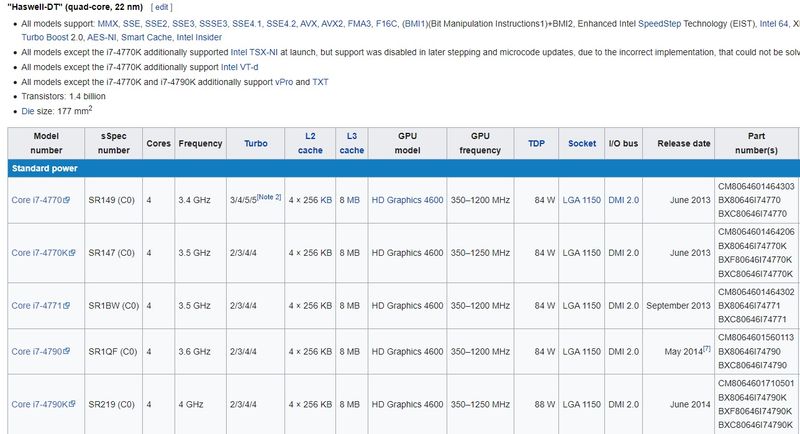Select the SR1BW (C0) sSpec cell
This screenshot has width=800, height=434.
tap(113, 305)
